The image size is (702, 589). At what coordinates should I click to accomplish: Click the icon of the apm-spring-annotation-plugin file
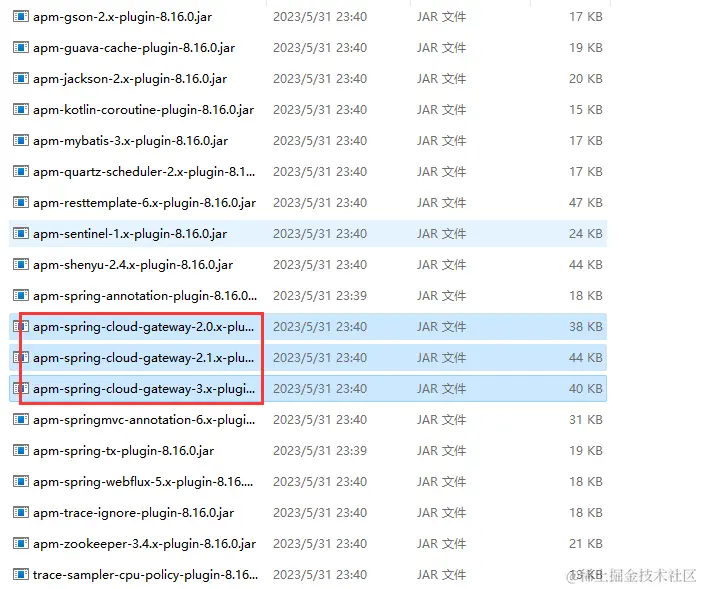point(21,295)
